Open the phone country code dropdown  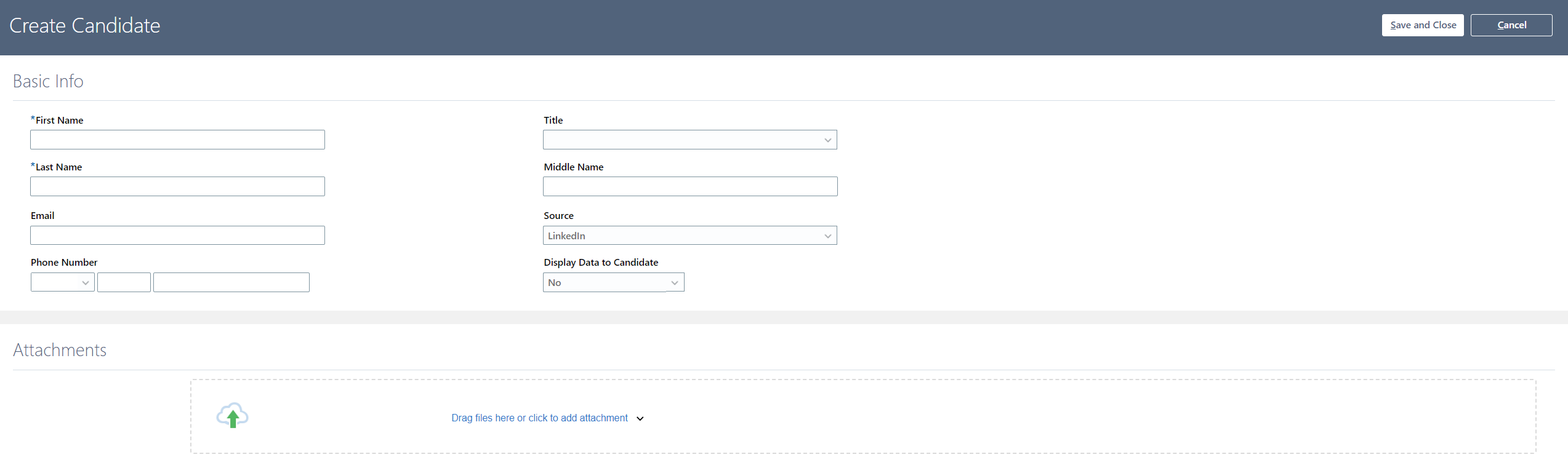click(x=62, y=282)
